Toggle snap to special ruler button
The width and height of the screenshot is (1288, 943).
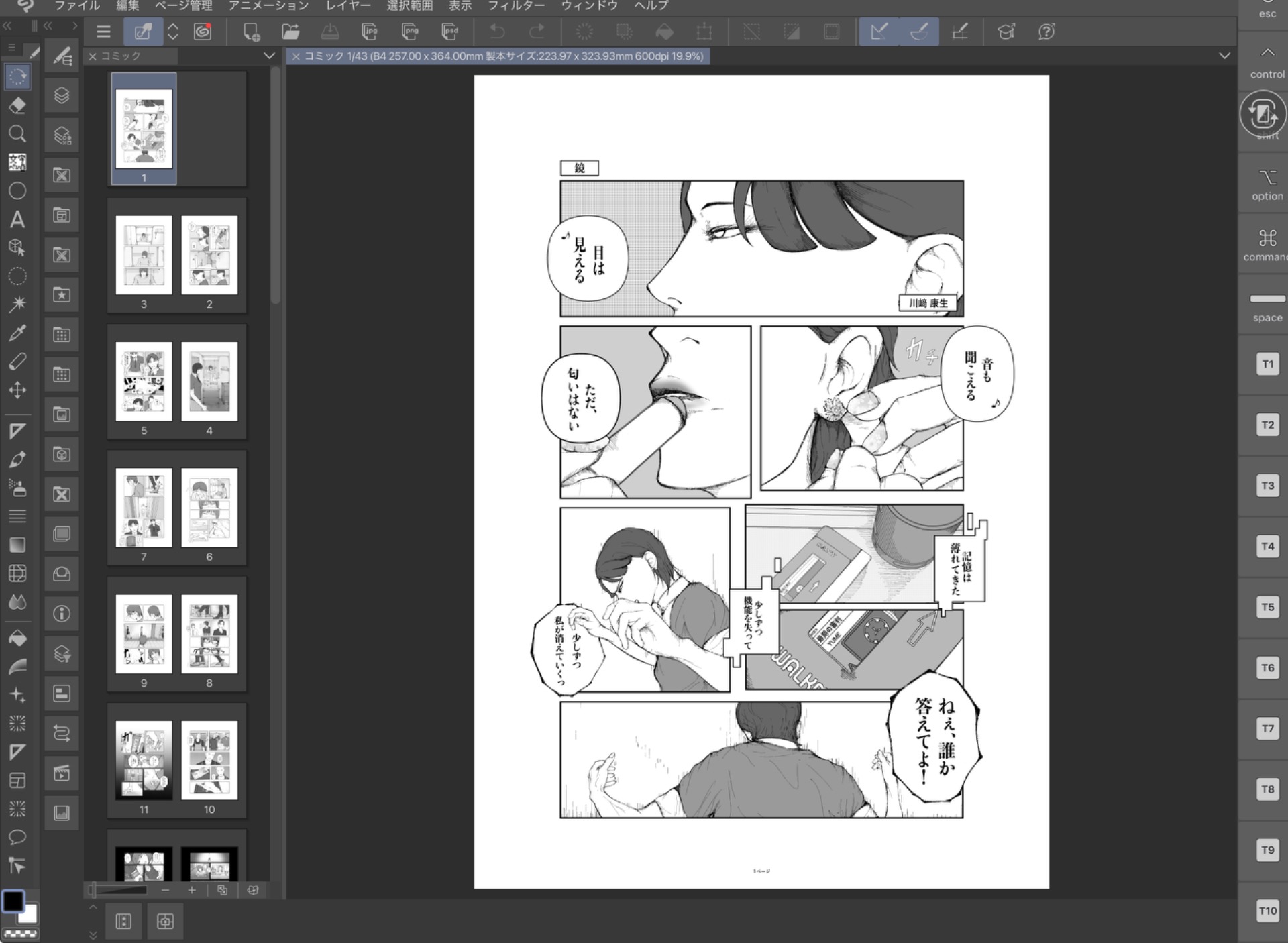(x=919, y=32)
